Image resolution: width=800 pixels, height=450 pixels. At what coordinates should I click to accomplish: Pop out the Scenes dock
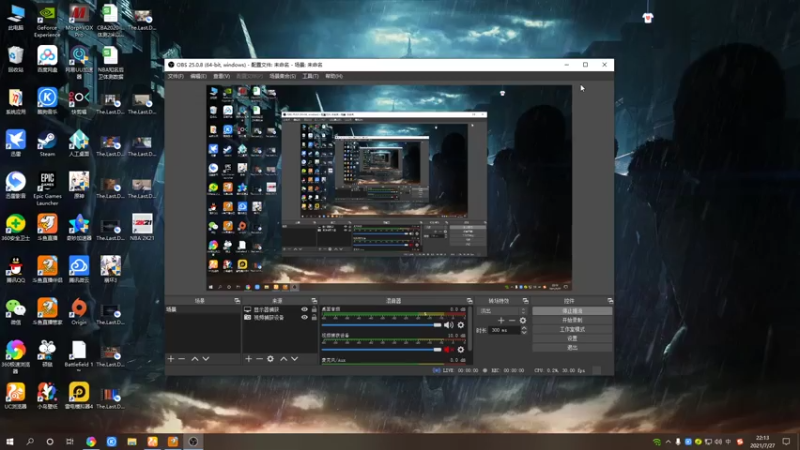pos(237,301)
